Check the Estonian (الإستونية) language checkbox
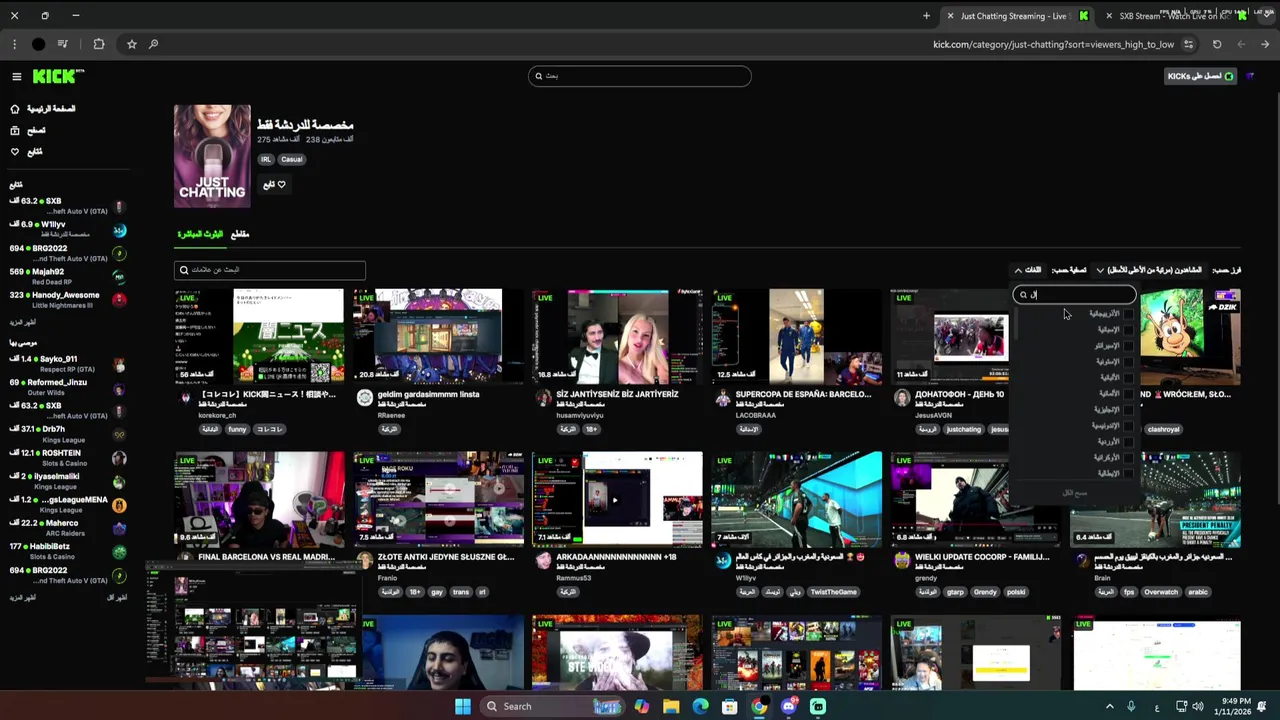Screen dimensions: 1280x720 tap(1128, 362)
